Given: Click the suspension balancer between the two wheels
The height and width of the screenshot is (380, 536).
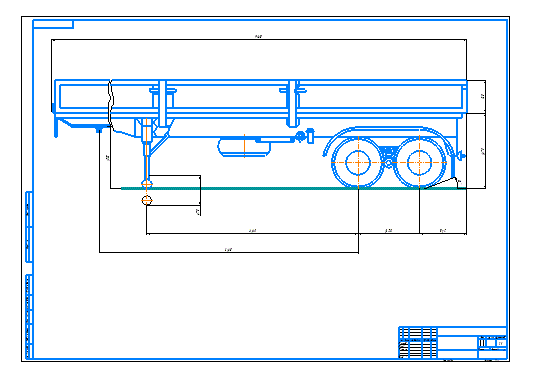Looking at the screenshot, I should click(389, 158).
